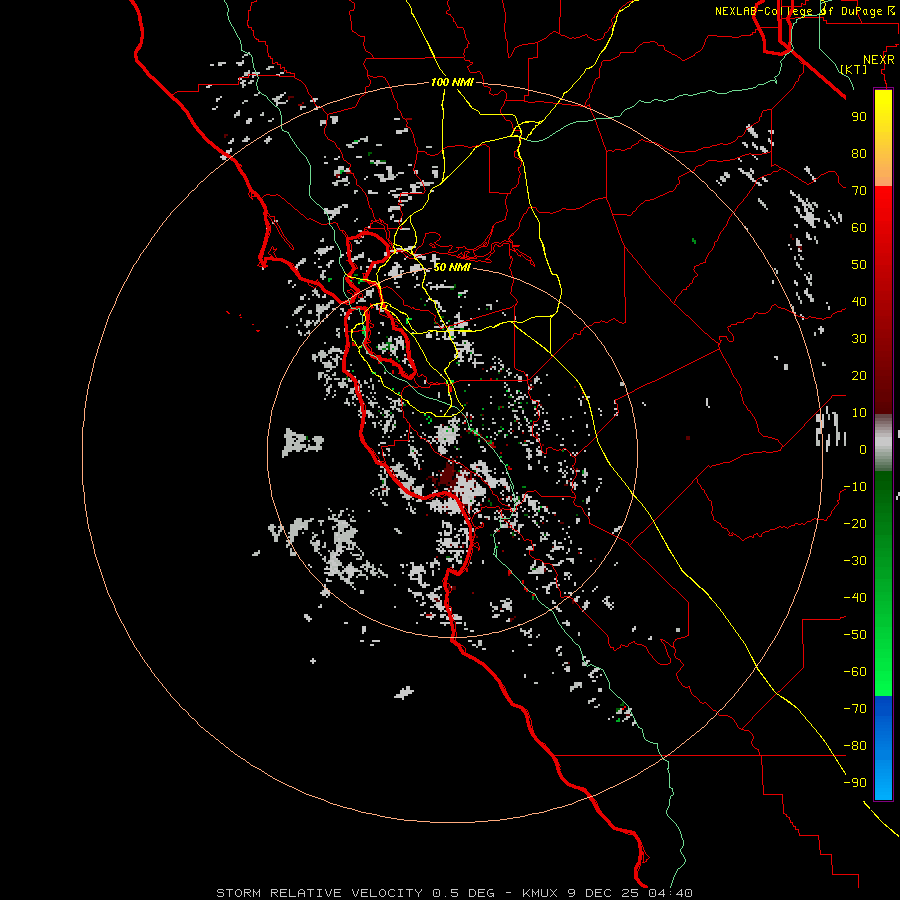Select the -40 value on the velocity scale
Viewport: 900px width, 900px height.
pyautogui.click(x=855, y=598)
